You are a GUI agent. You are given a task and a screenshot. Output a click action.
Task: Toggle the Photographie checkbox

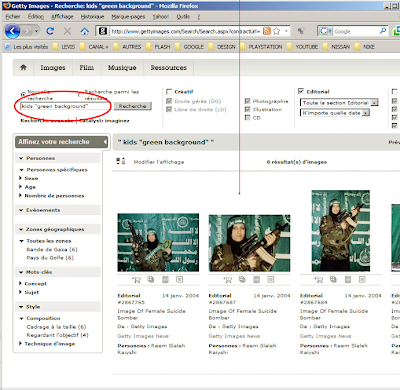point(247,101)
